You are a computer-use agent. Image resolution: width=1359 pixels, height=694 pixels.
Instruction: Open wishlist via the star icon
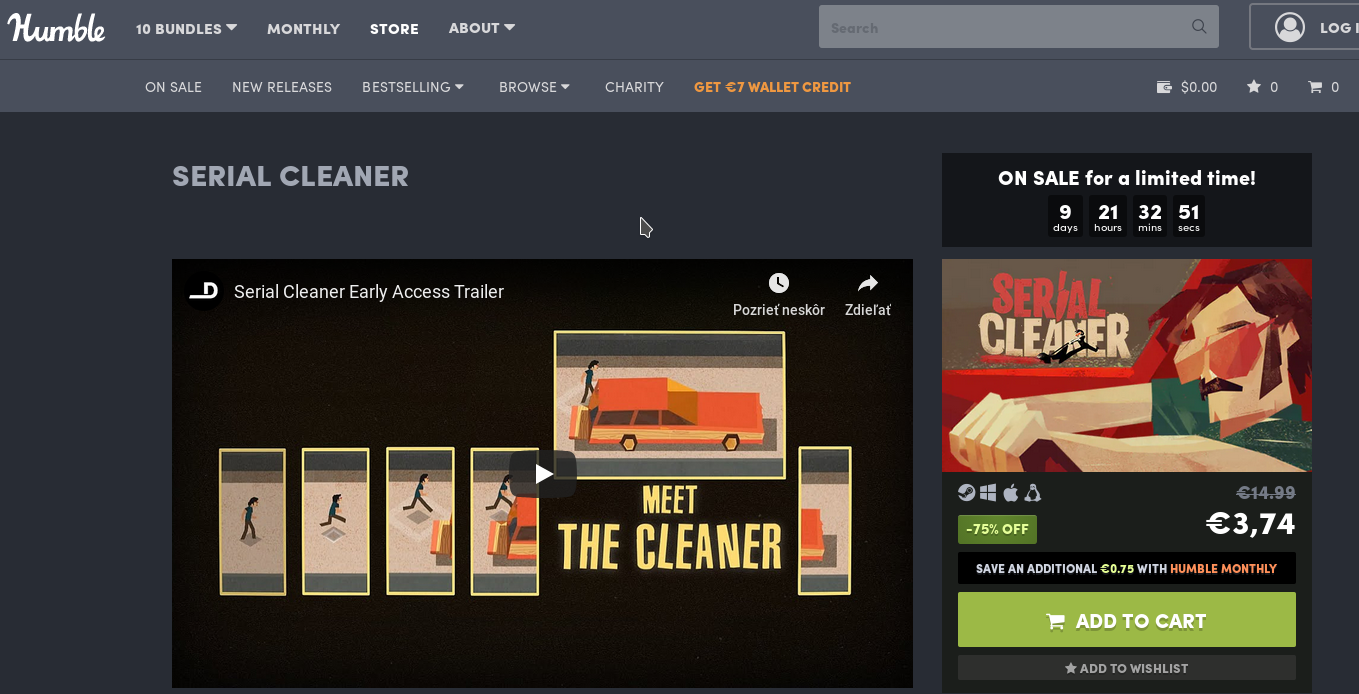[1254, 87]
